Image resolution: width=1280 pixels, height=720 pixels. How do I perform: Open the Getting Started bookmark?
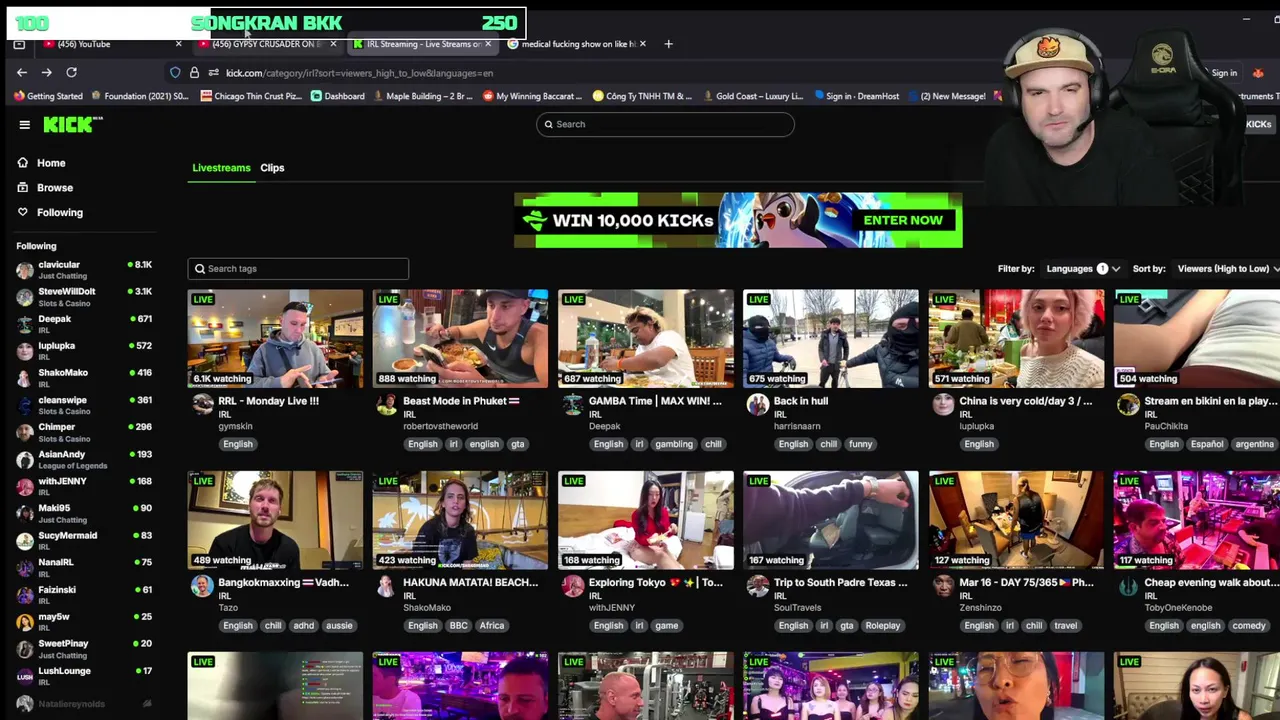[48, 96]
